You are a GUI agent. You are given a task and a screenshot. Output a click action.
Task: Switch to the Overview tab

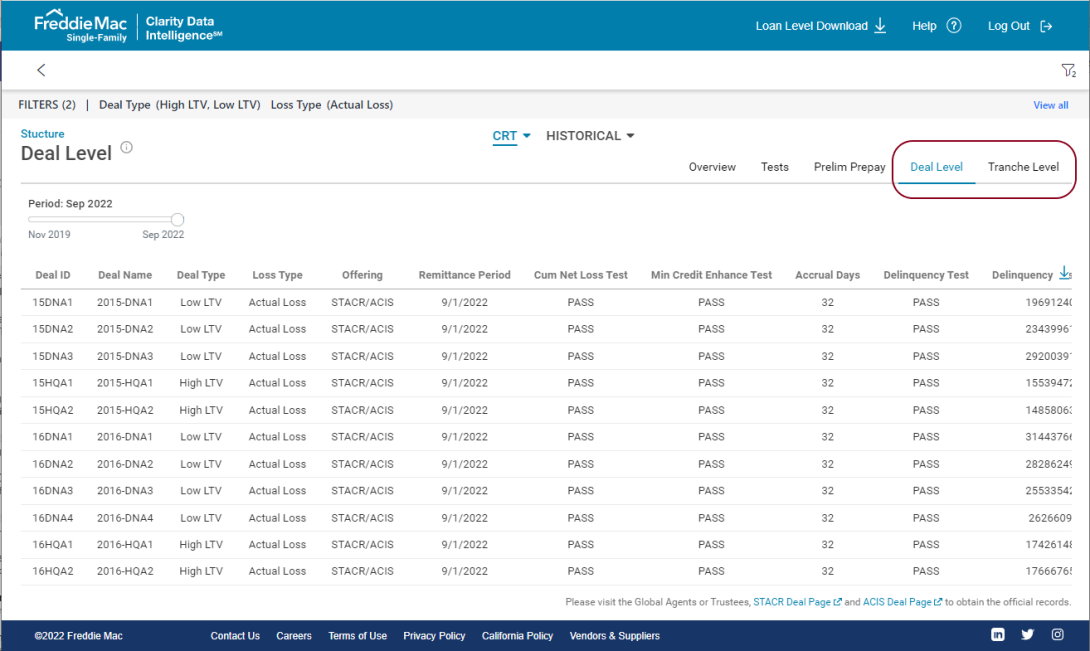[x=712, y=167]
